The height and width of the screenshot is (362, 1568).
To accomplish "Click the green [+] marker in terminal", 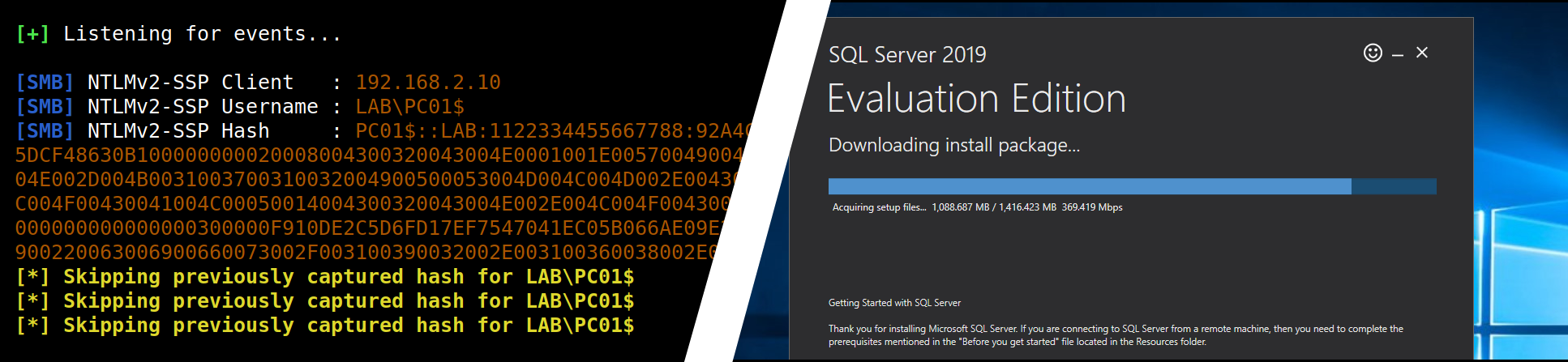I will 32,34.
